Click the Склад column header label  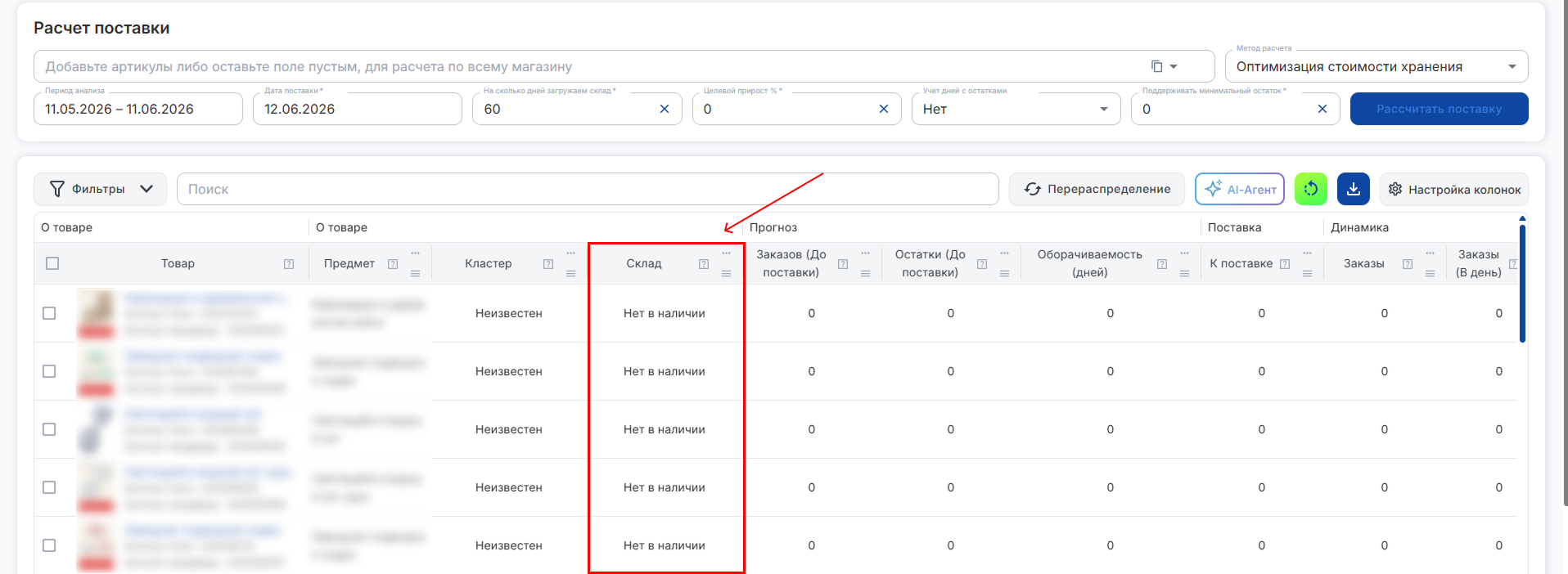(x=644, y=263)
